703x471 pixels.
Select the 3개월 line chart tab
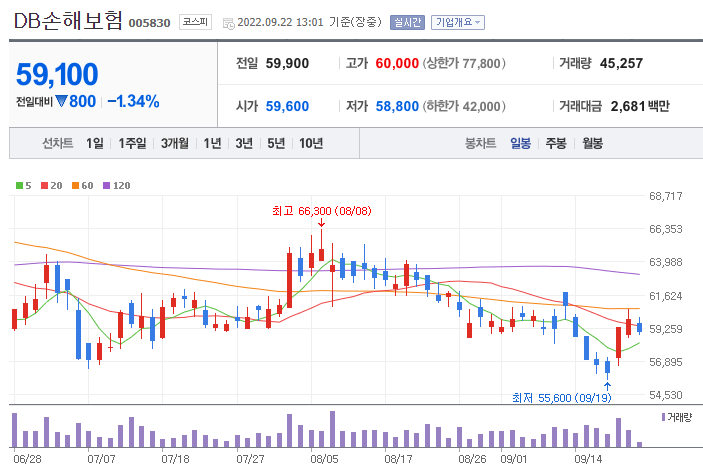coord(175,143)
